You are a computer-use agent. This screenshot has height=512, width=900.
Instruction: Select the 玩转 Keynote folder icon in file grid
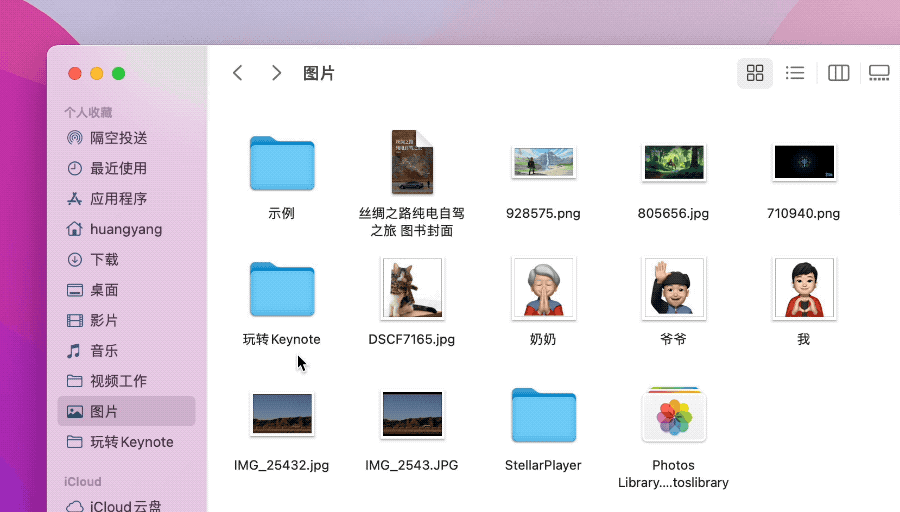[x=282, y=289]
